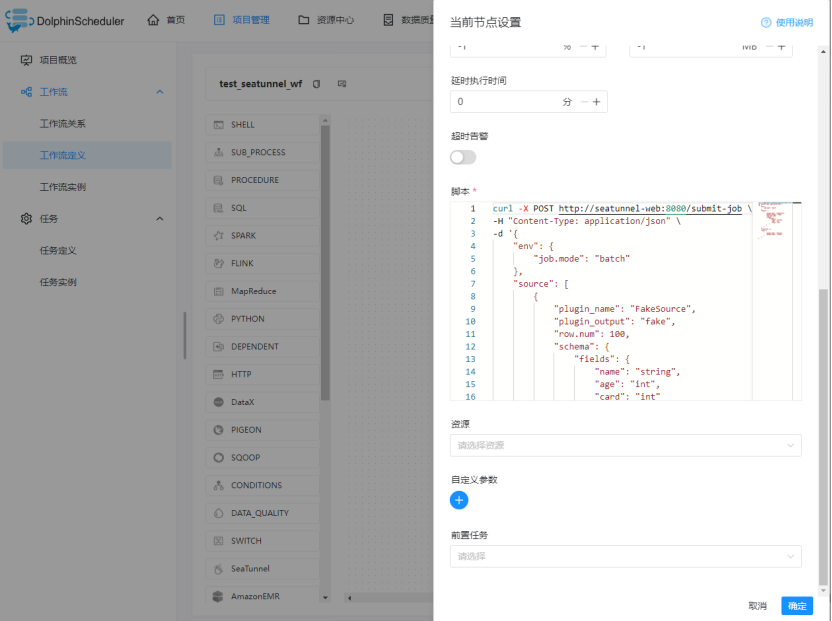Click the 任务 gear icon
This screenshot has height=621, width=832.
click(x=26, y=219)
